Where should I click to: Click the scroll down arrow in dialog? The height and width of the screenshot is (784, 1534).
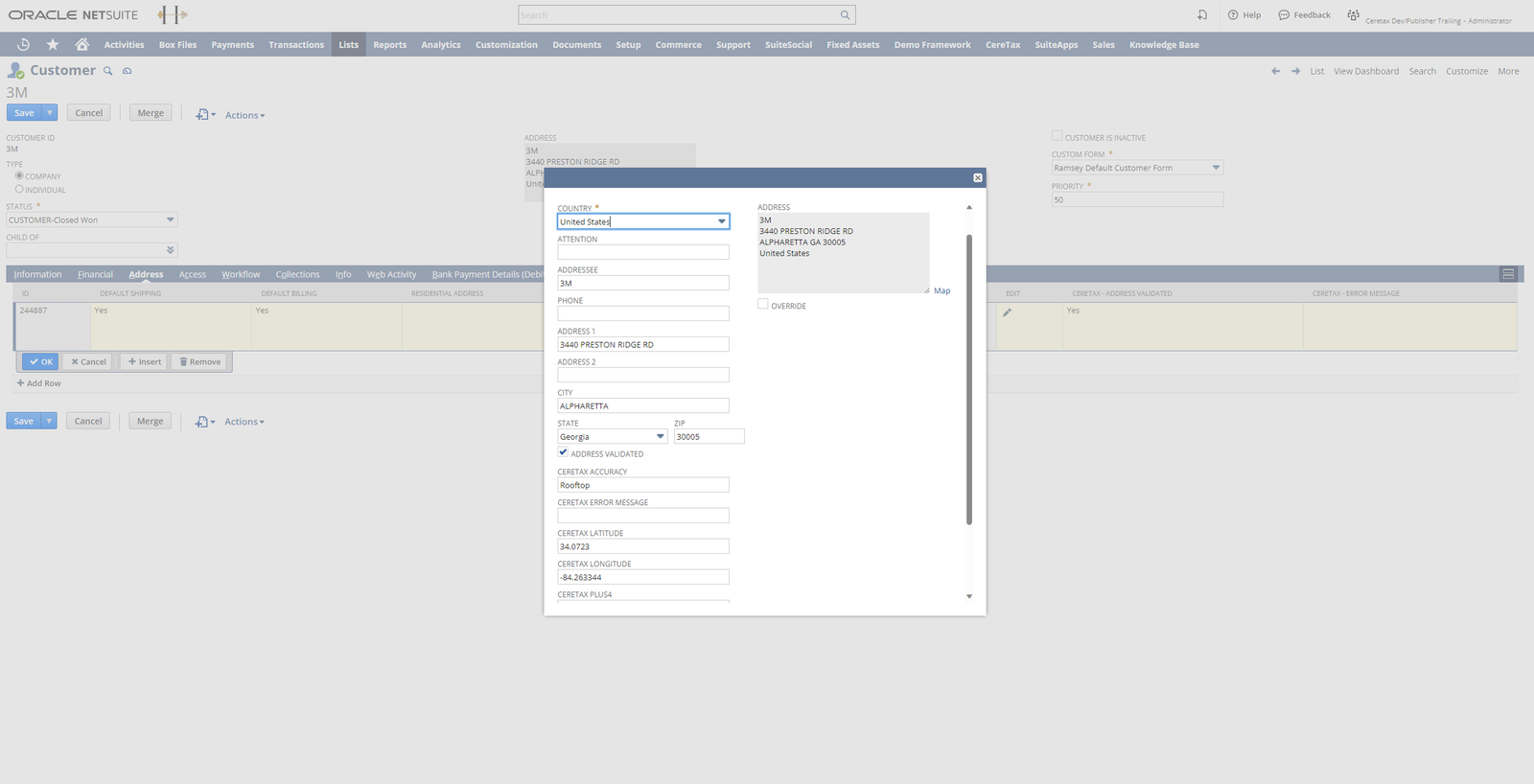[969, 596]
